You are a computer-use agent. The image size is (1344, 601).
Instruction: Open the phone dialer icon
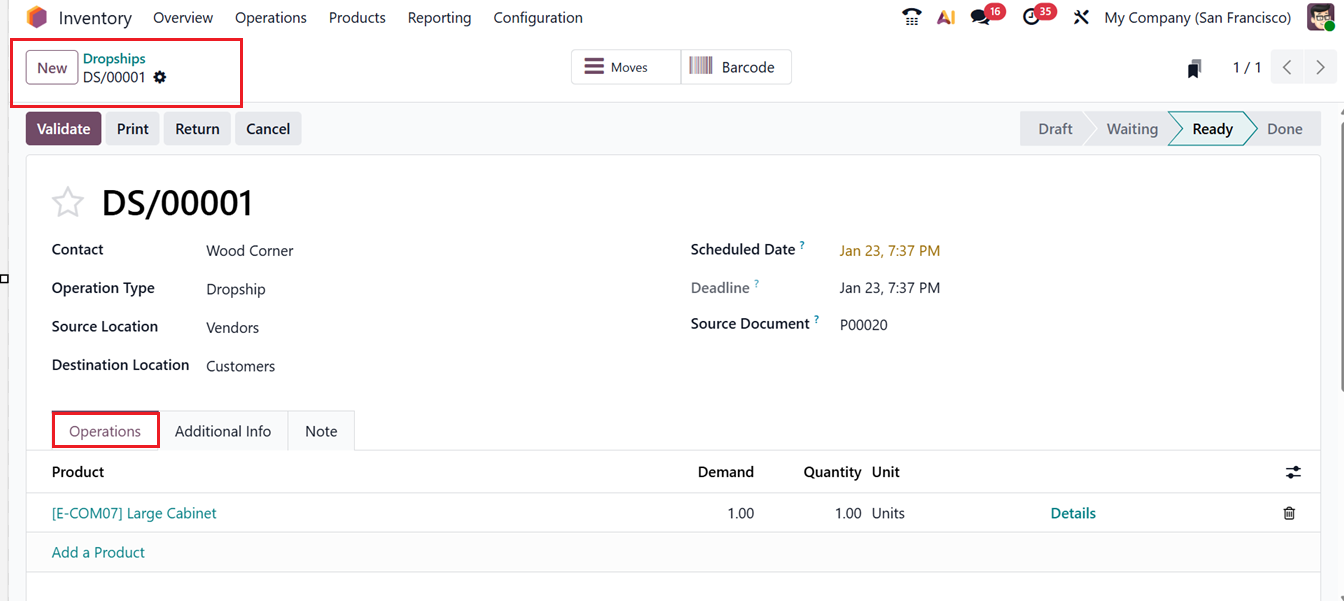click(x=911, y=17)
